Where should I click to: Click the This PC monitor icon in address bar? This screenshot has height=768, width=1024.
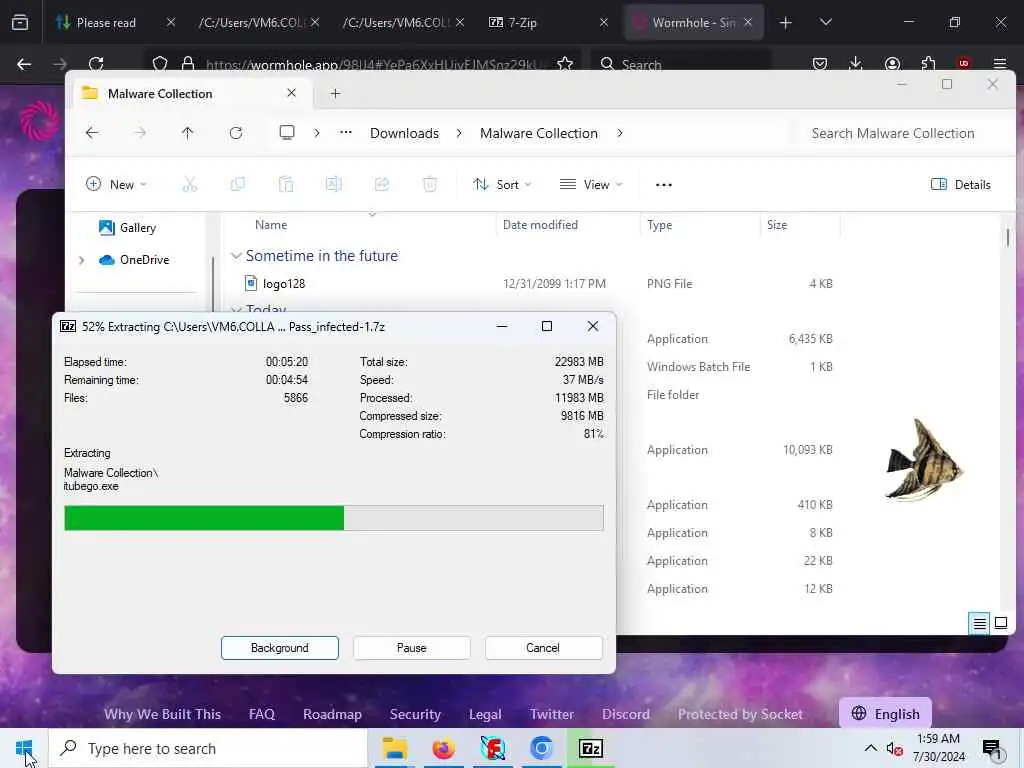pos(287,133)
